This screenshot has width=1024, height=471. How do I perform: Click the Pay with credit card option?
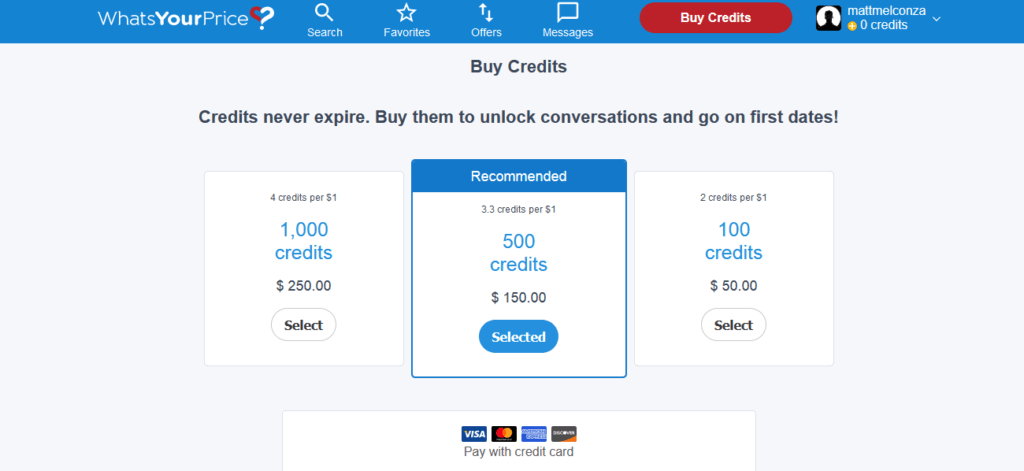click(x=519, y=451)
